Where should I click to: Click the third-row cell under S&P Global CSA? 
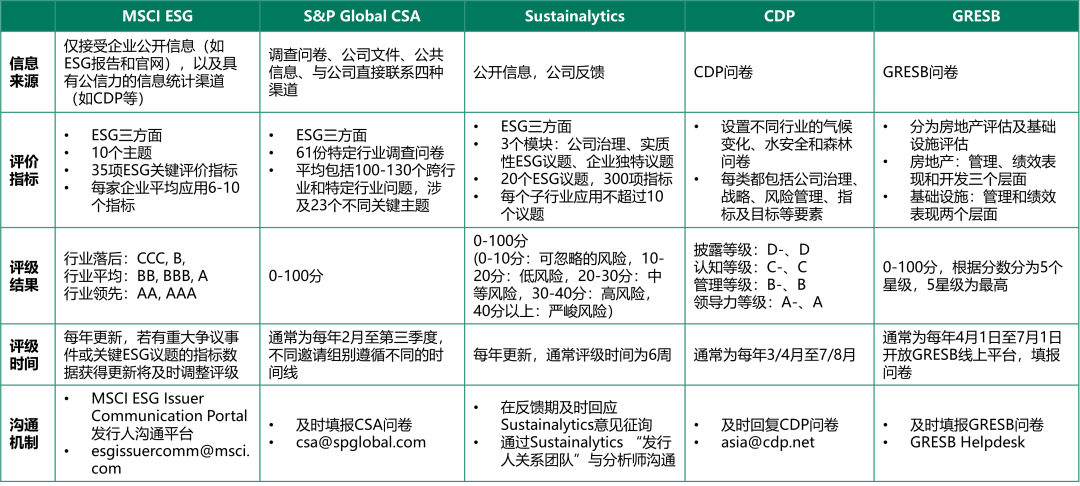[x=362, y=276]
